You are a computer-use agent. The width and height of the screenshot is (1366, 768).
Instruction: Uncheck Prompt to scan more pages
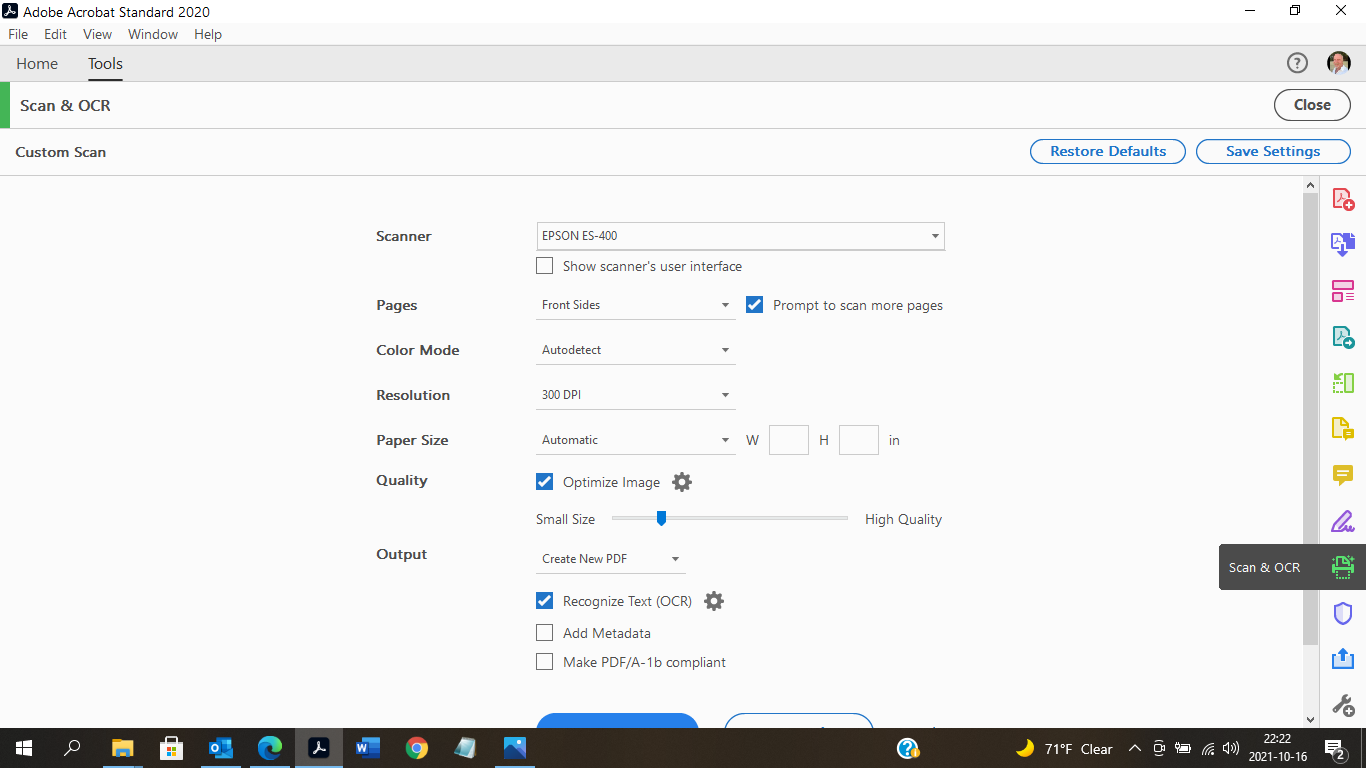[x=754, y=304]
